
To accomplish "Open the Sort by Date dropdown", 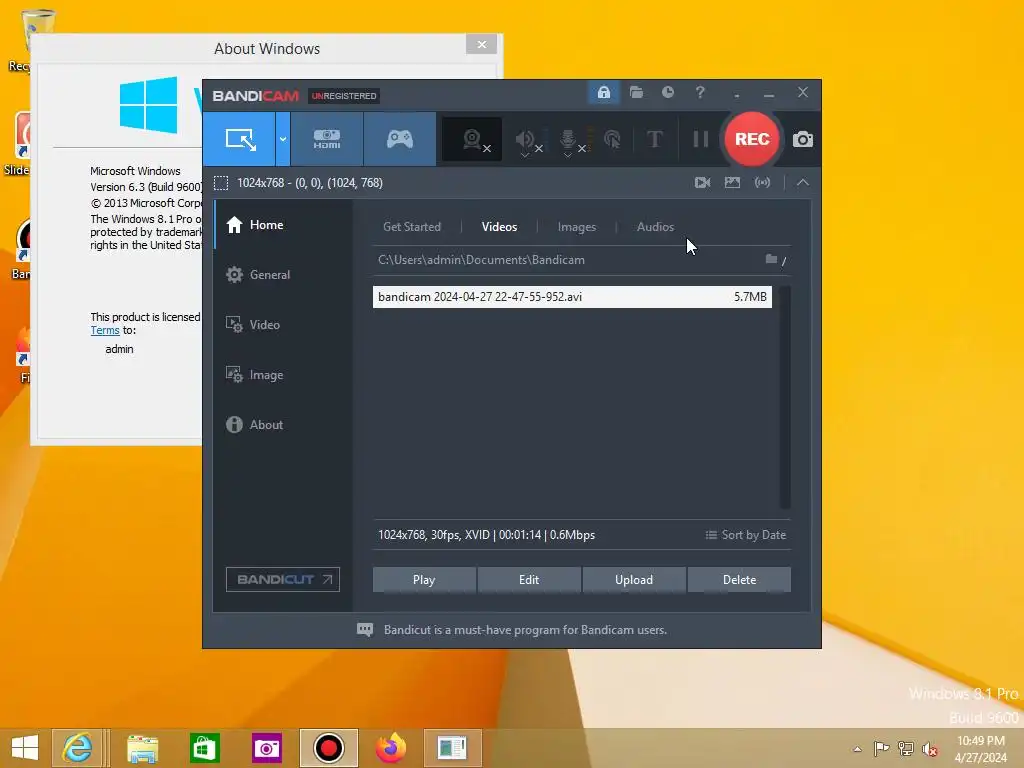I will pos(746,535).
